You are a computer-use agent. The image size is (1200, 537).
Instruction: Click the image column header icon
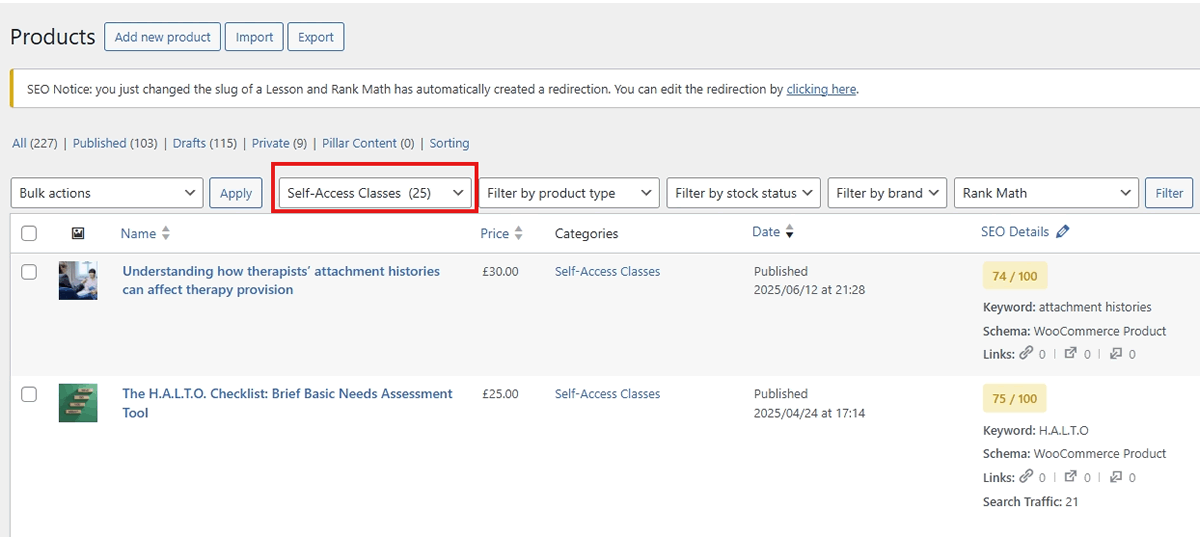tap(78, 233)
